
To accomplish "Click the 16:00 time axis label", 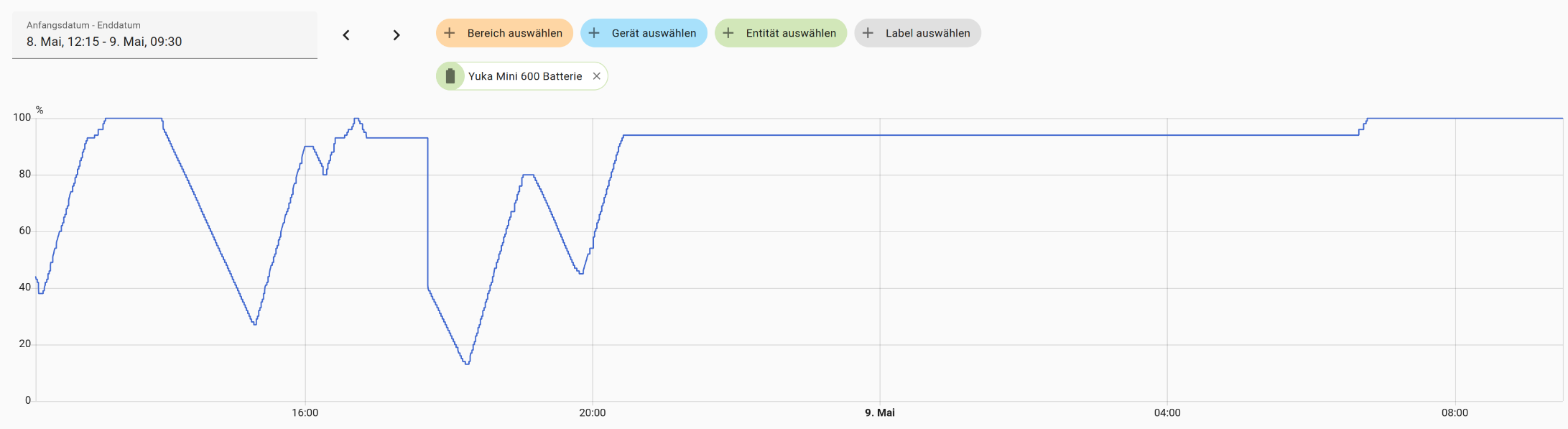I will [x=305, y=413].
